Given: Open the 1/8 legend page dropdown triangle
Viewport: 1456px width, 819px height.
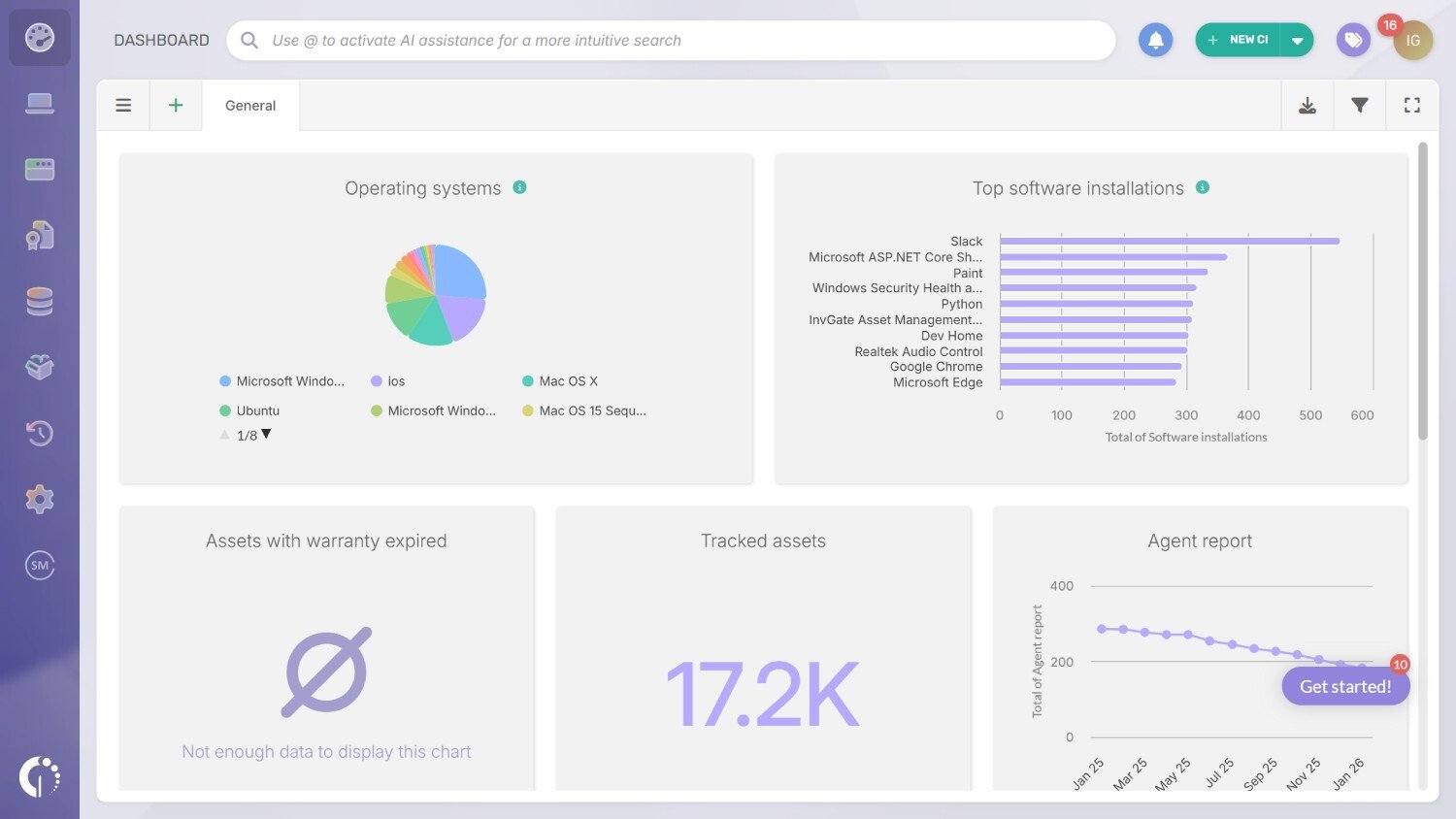Looking at the screenshot, I should pyautogui.click(x=265, y=435).
